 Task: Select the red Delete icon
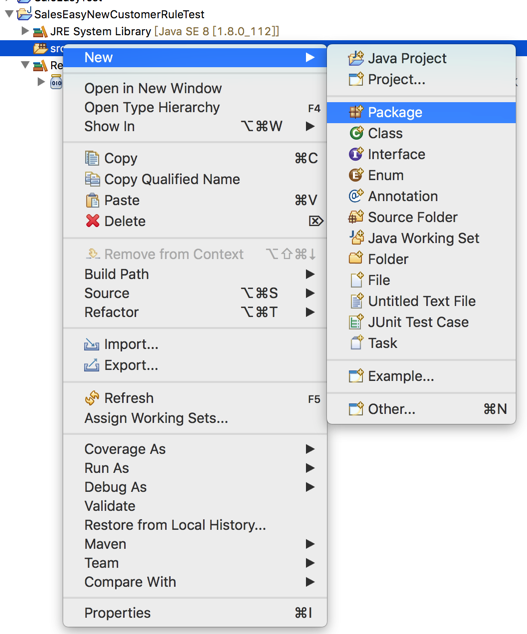(x=92, y=221)
